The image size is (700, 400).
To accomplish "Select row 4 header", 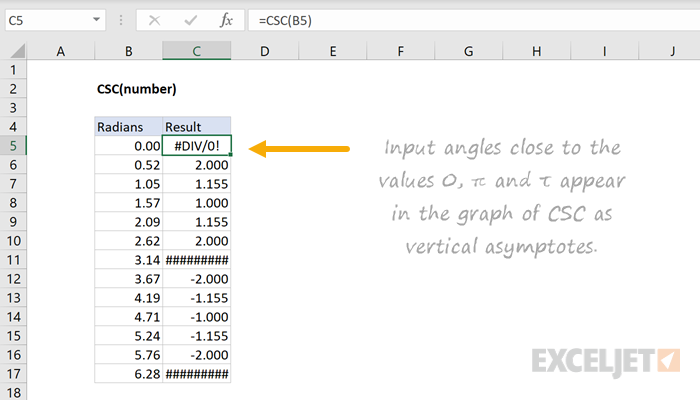I will coord(13,127).
